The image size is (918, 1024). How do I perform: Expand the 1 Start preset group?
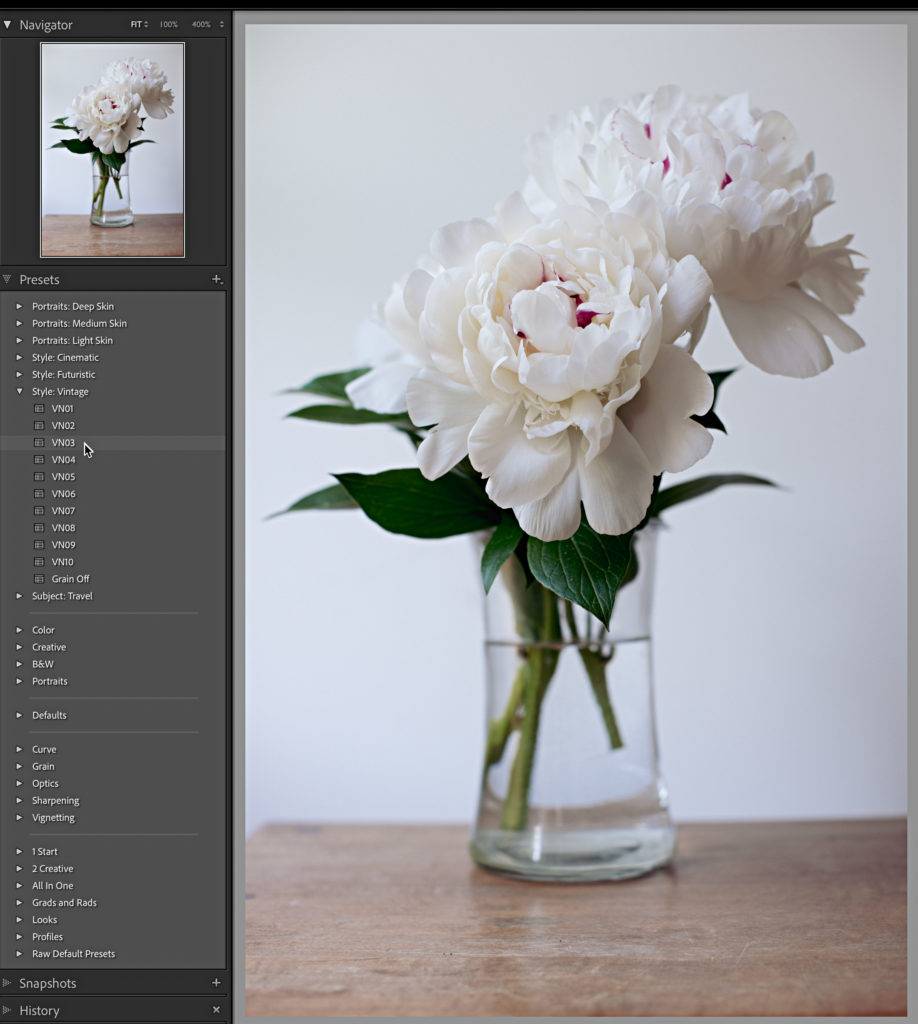[x=19, y=851]
